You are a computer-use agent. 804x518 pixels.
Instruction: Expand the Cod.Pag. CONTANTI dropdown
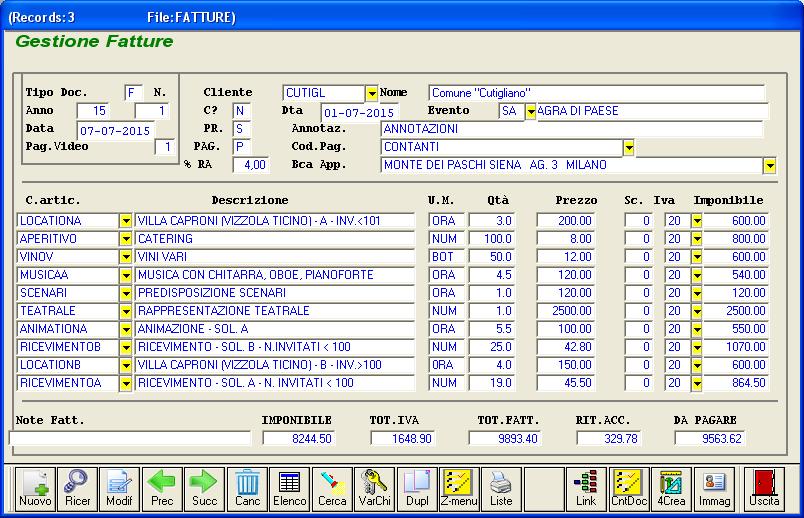[x=629, y=148]
